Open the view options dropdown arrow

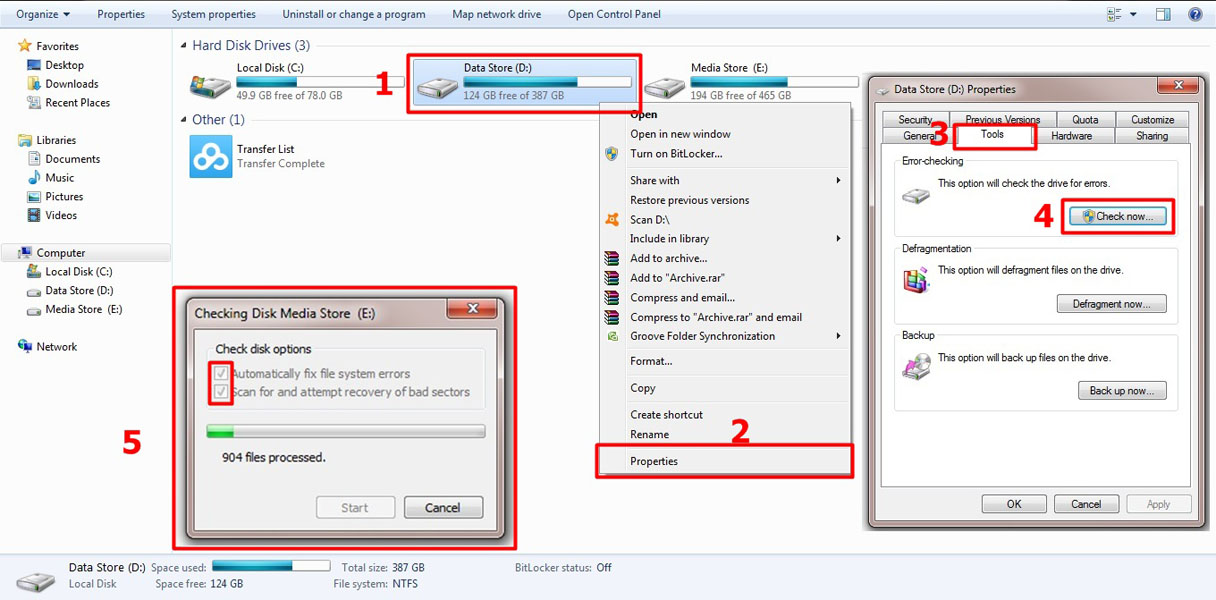1133,14
